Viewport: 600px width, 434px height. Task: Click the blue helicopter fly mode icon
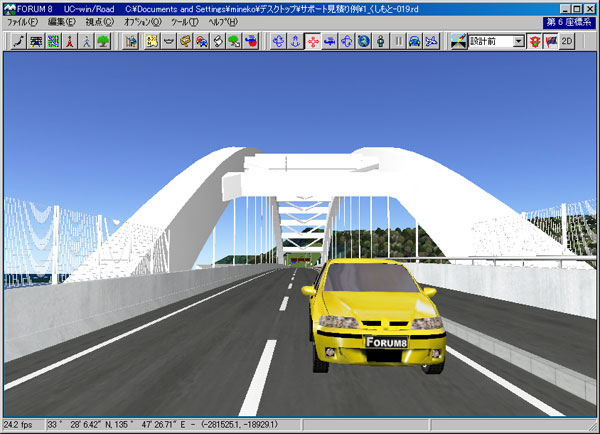coord(329,41)
